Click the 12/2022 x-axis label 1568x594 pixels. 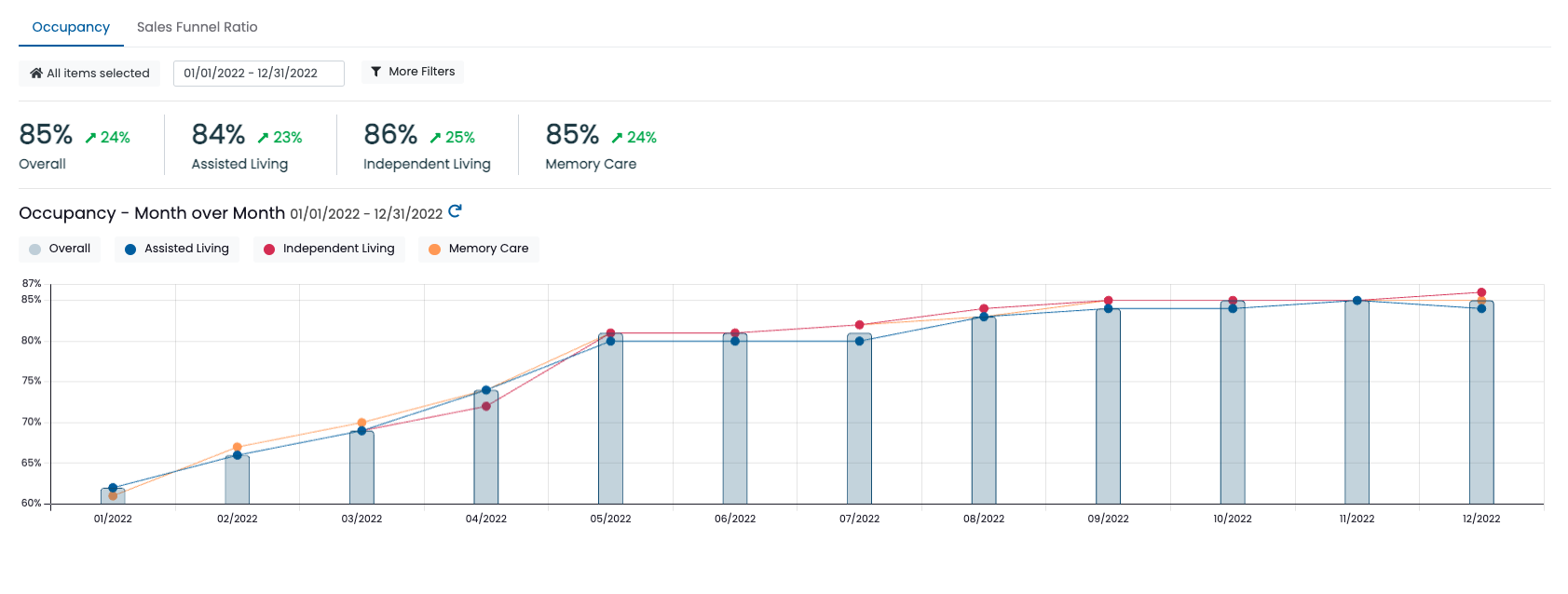coord(1481,519)
